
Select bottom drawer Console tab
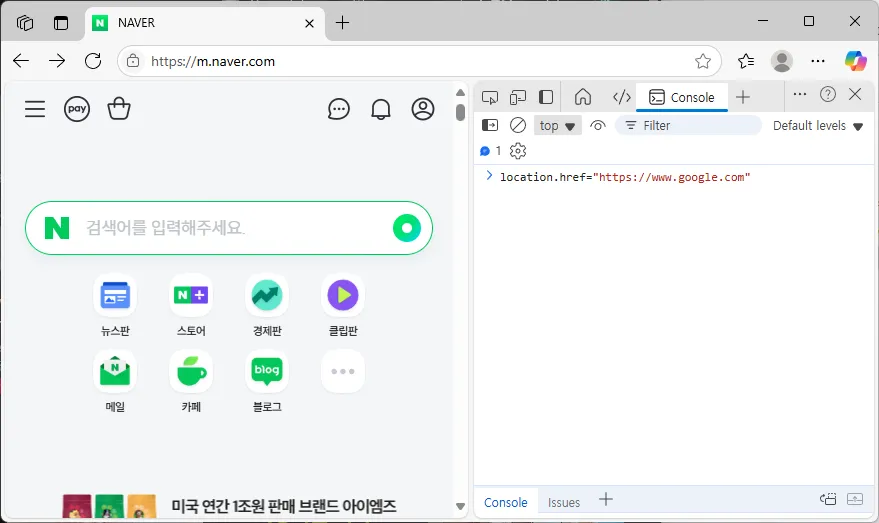pyautogui.click(x=506, y=502)
